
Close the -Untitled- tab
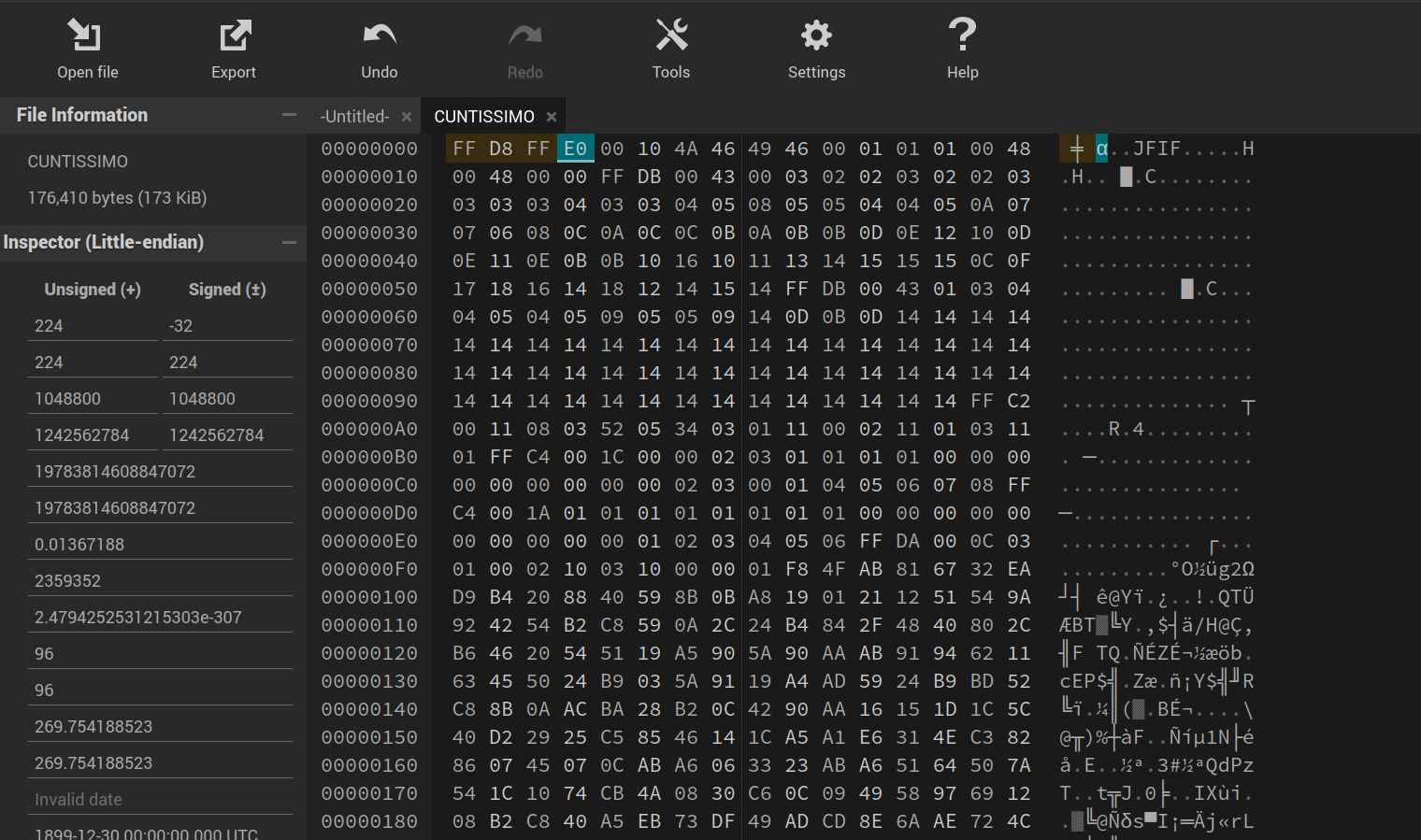pyautogui.click(x=407, y=117)
